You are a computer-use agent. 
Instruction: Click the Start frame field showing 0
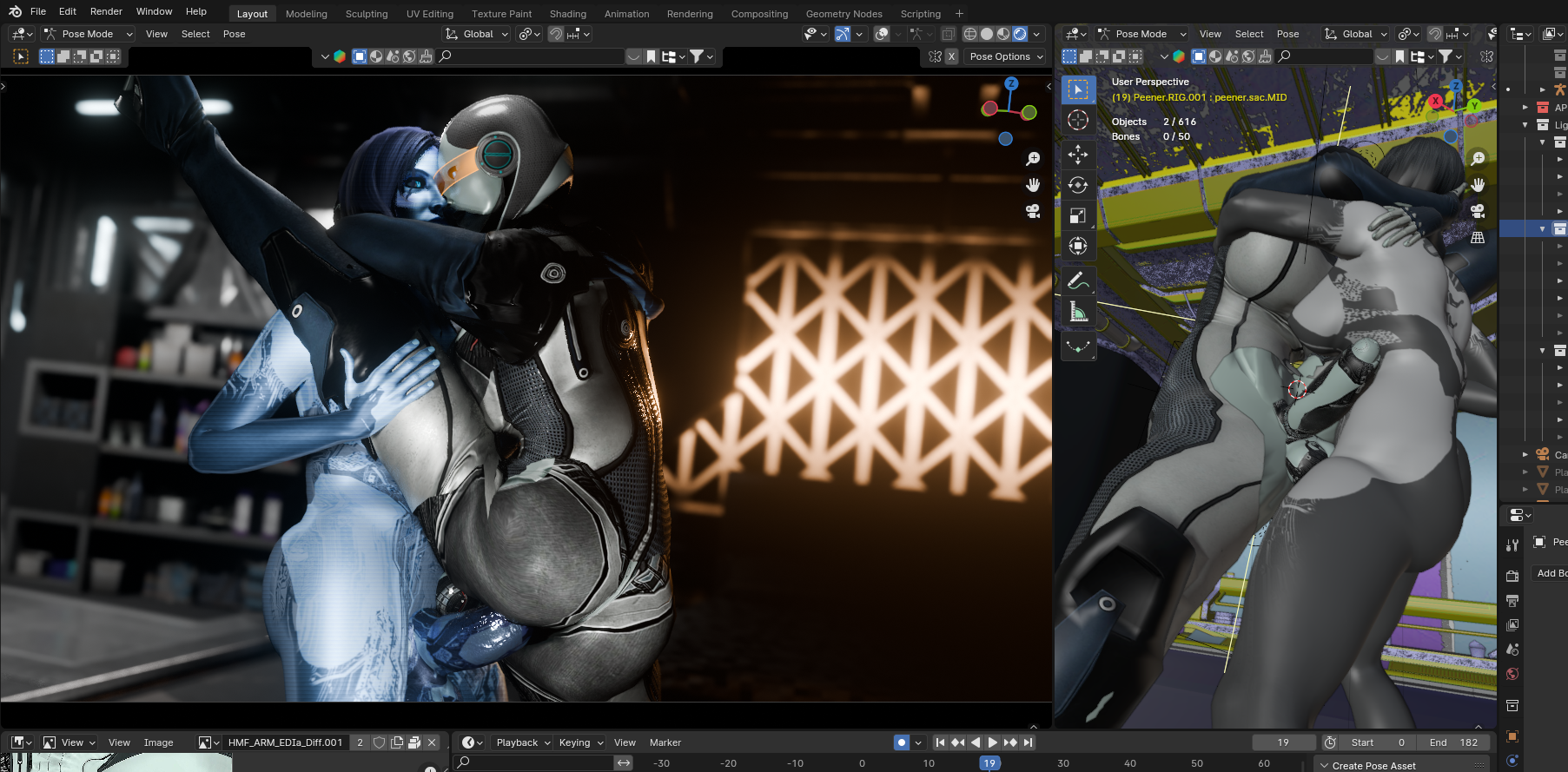(x=1378, y=742)
